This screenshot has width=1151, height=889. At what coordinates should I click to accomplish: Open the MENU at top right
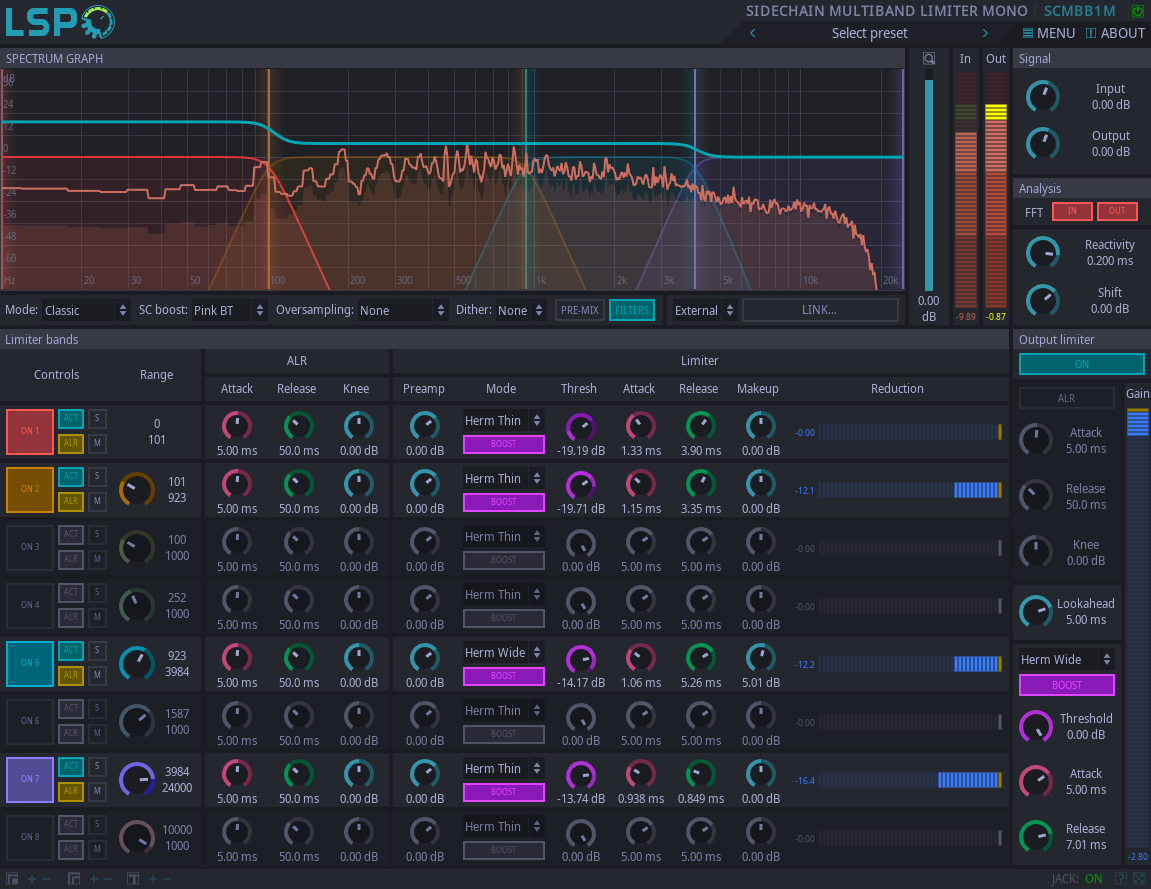(1047, 33)
